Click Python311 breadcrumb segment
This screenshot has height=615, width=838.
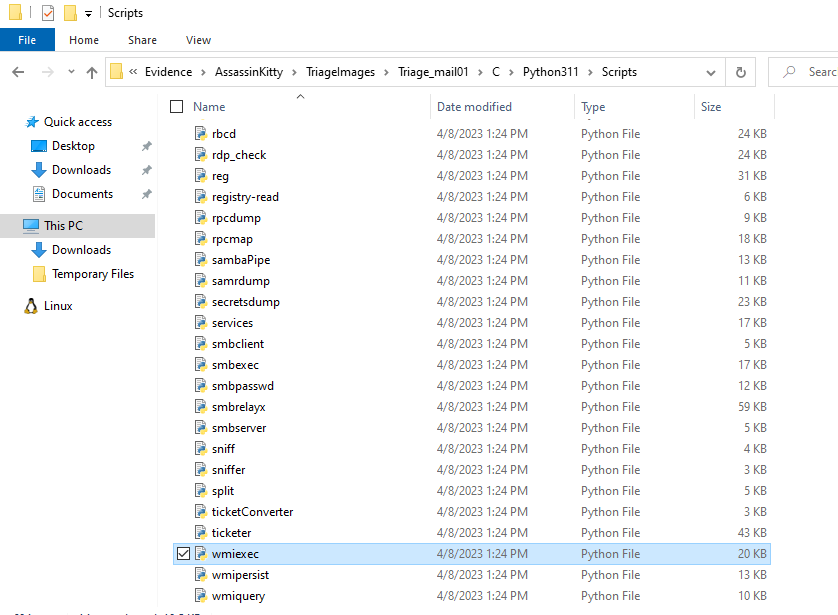click(x=550, y=72)
